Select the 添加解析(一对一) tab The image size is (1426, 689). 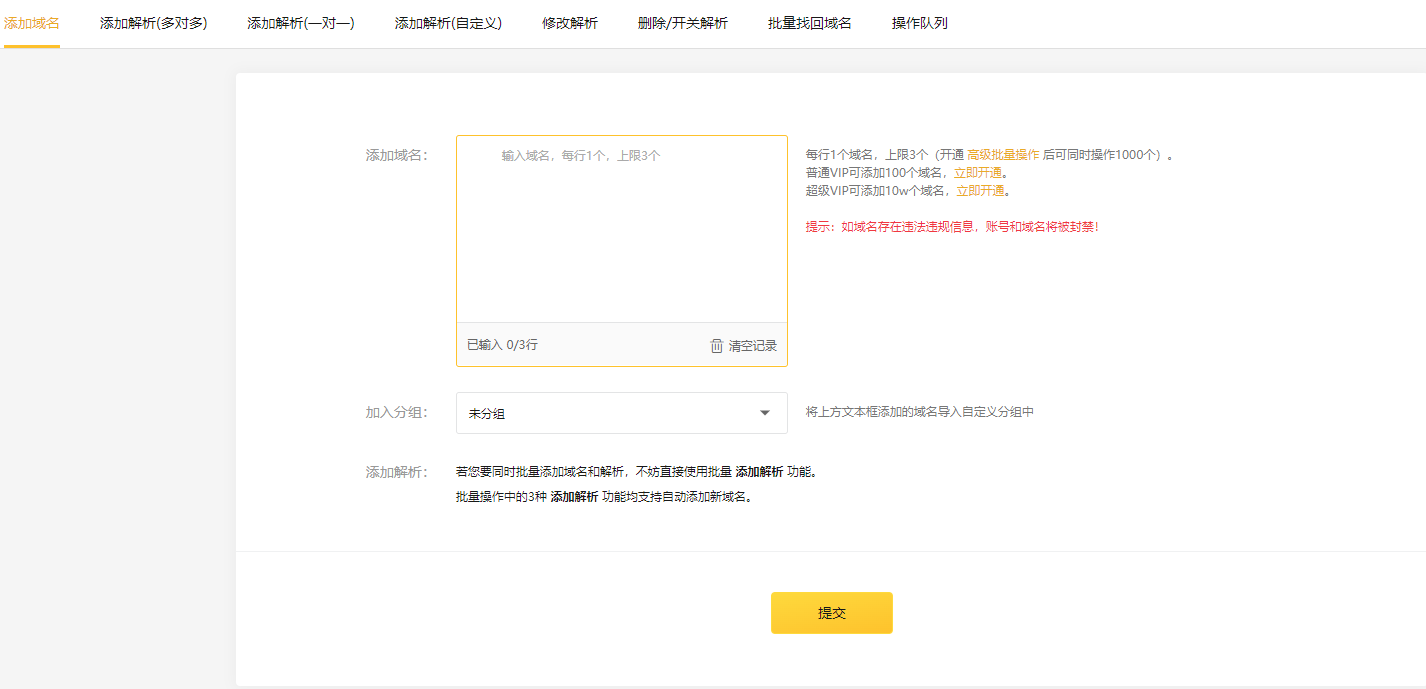point(301,23)
